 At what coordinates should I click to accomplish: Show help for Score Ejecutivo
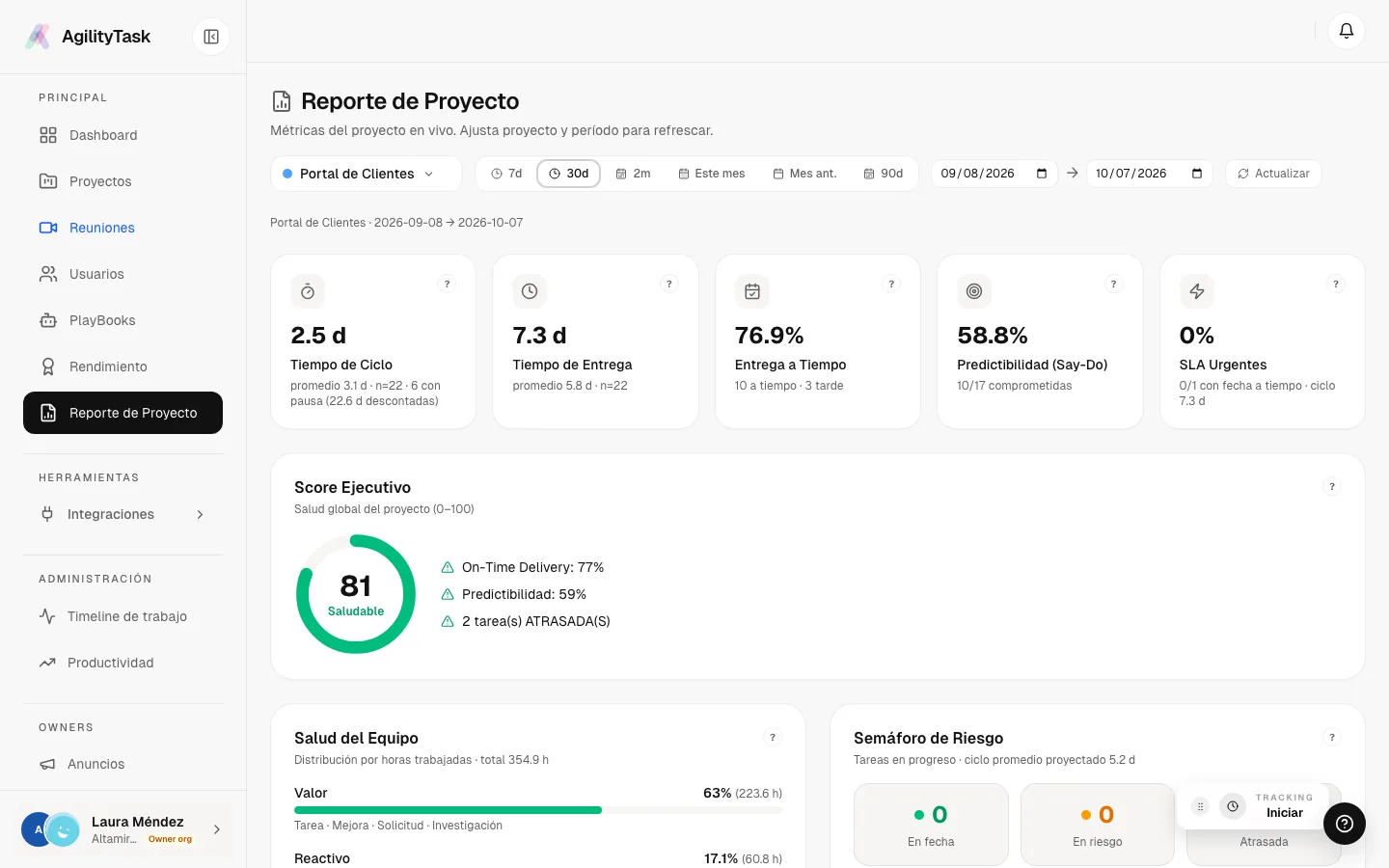click(1332, 487)
